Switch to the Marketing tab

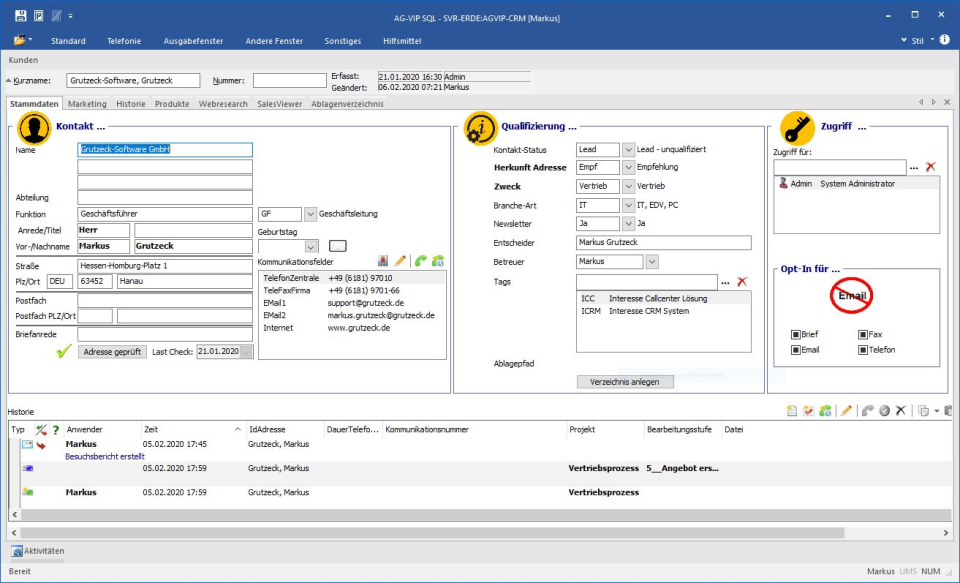[x=87, y=103]
